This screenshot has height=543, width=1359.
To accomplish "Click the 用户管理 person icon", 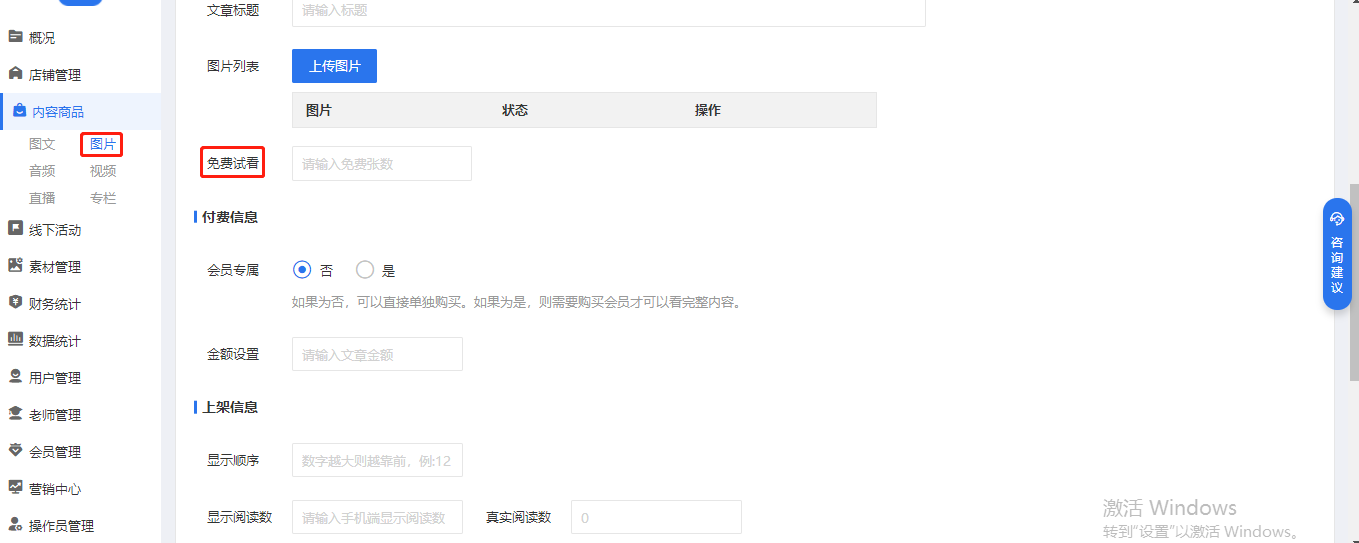I will (x=15, y=377).
